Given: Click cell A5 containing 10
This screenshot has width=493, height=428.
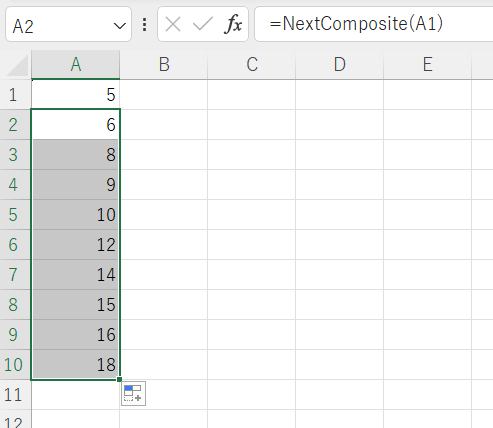Looking at the screenshot, I should tap(76, 215).
